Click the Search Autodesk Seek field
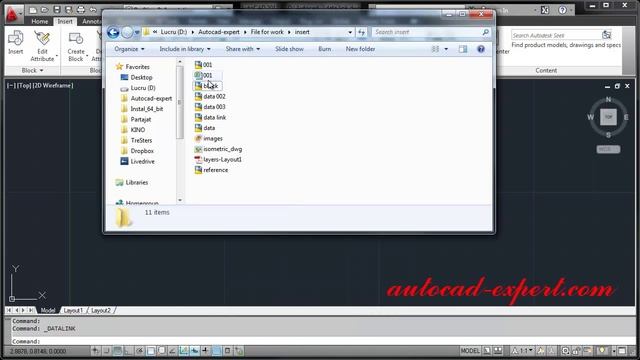Viewport: 640px width, 360px height. click(x=556, y=35)
